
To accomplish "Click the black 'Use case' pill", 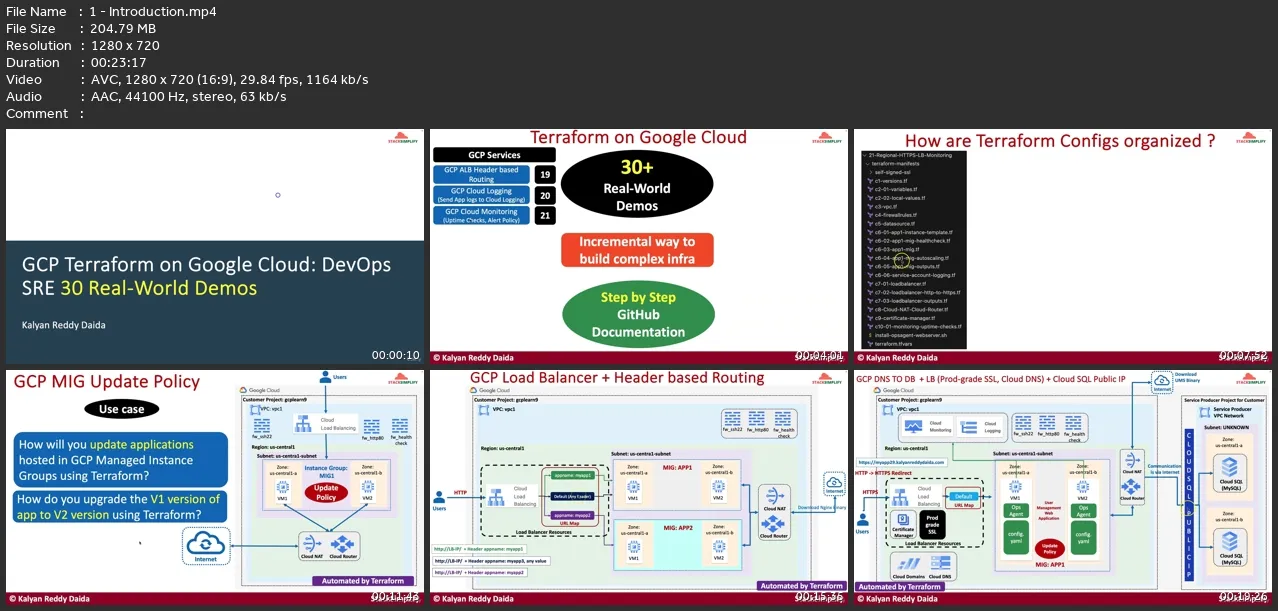I will click(x=122, y=409).
